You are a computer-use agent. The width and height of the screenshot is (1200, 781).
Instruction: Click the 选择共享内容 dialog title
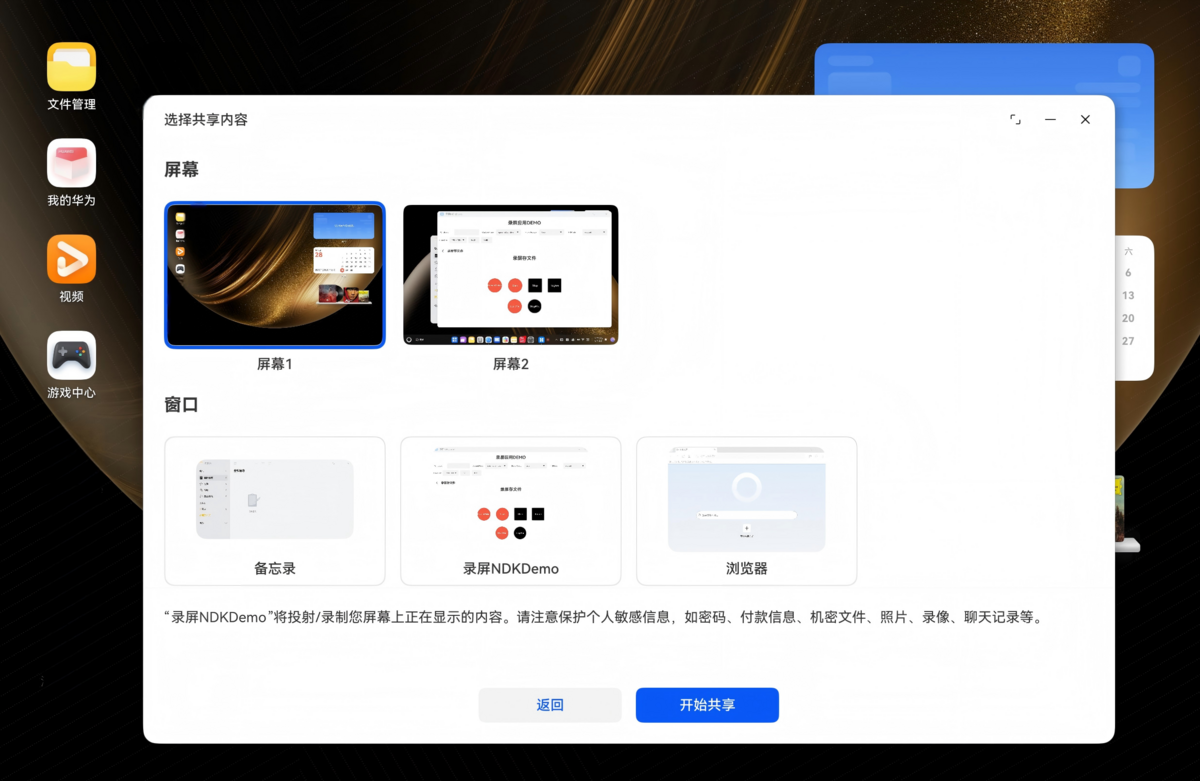[206, 120]
